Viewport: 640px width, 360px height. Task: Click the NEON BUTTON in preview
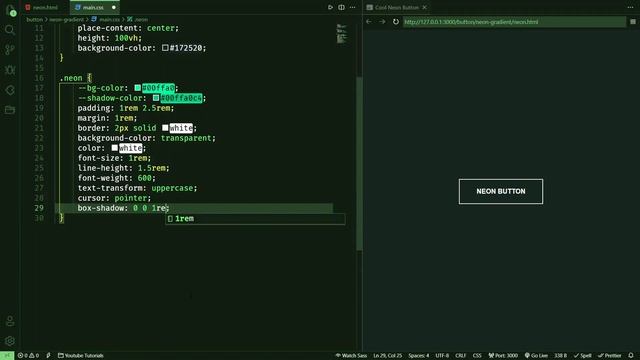click(501, 191)
